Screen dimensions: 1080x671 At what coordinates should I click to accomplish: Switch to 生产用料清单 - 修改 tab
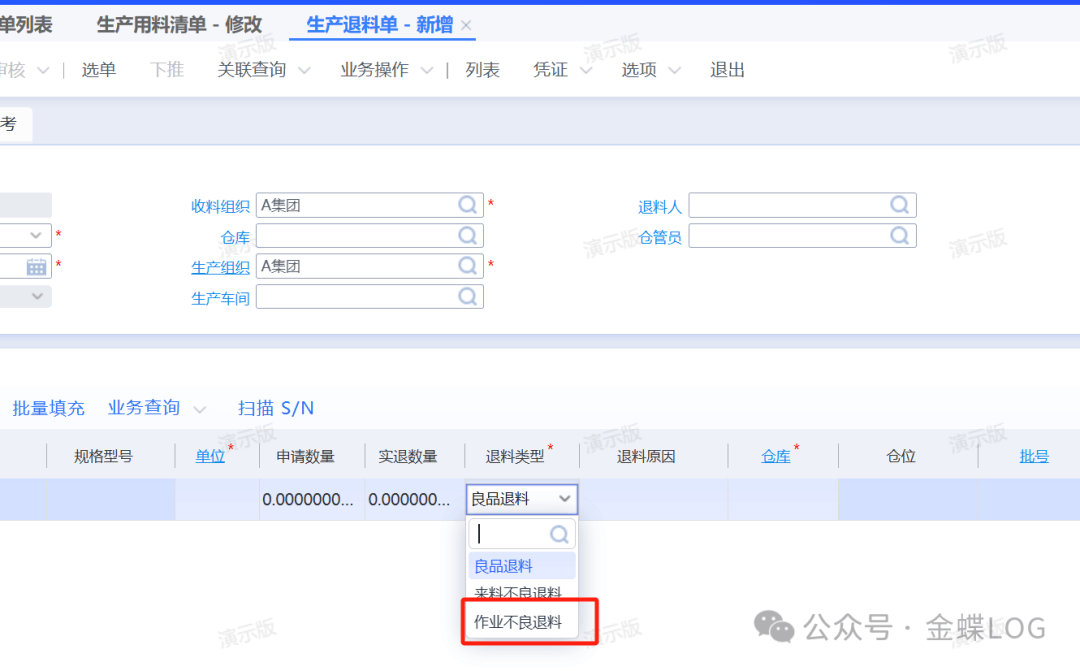[179, 25]
